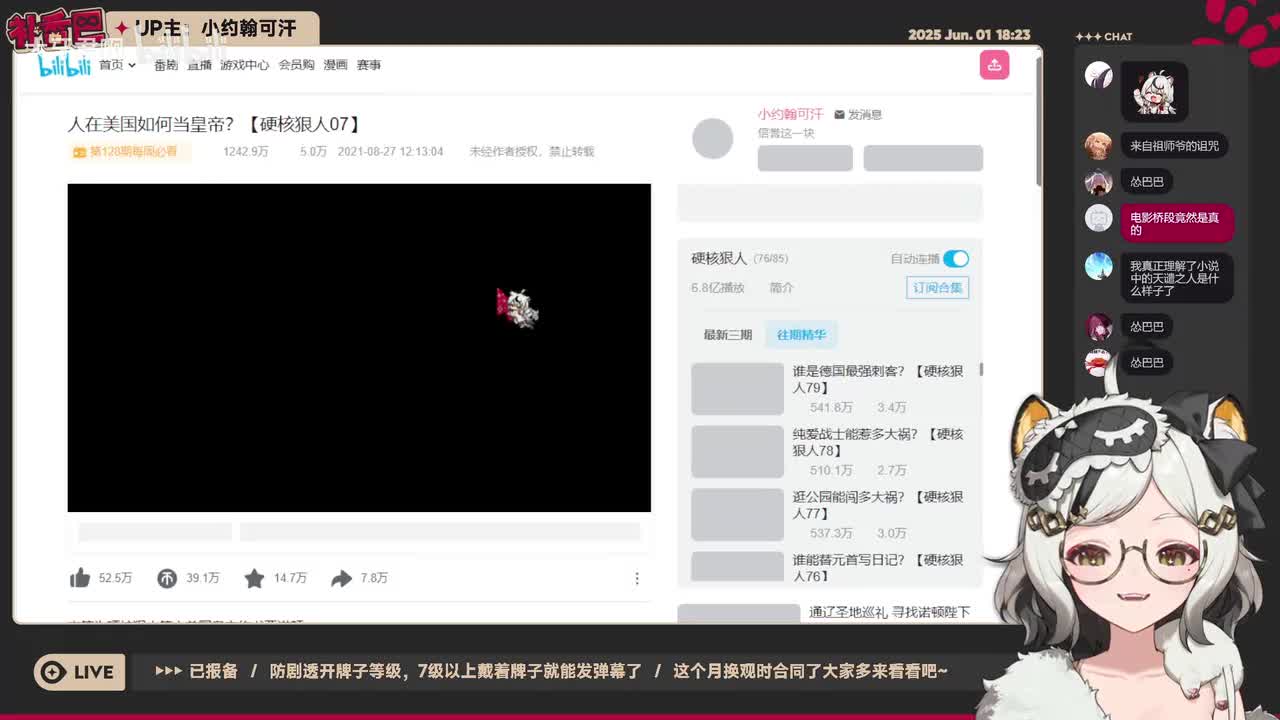Click the coin icon
The width and height of the screenshot is (1280, 720).
click(167, 578)
